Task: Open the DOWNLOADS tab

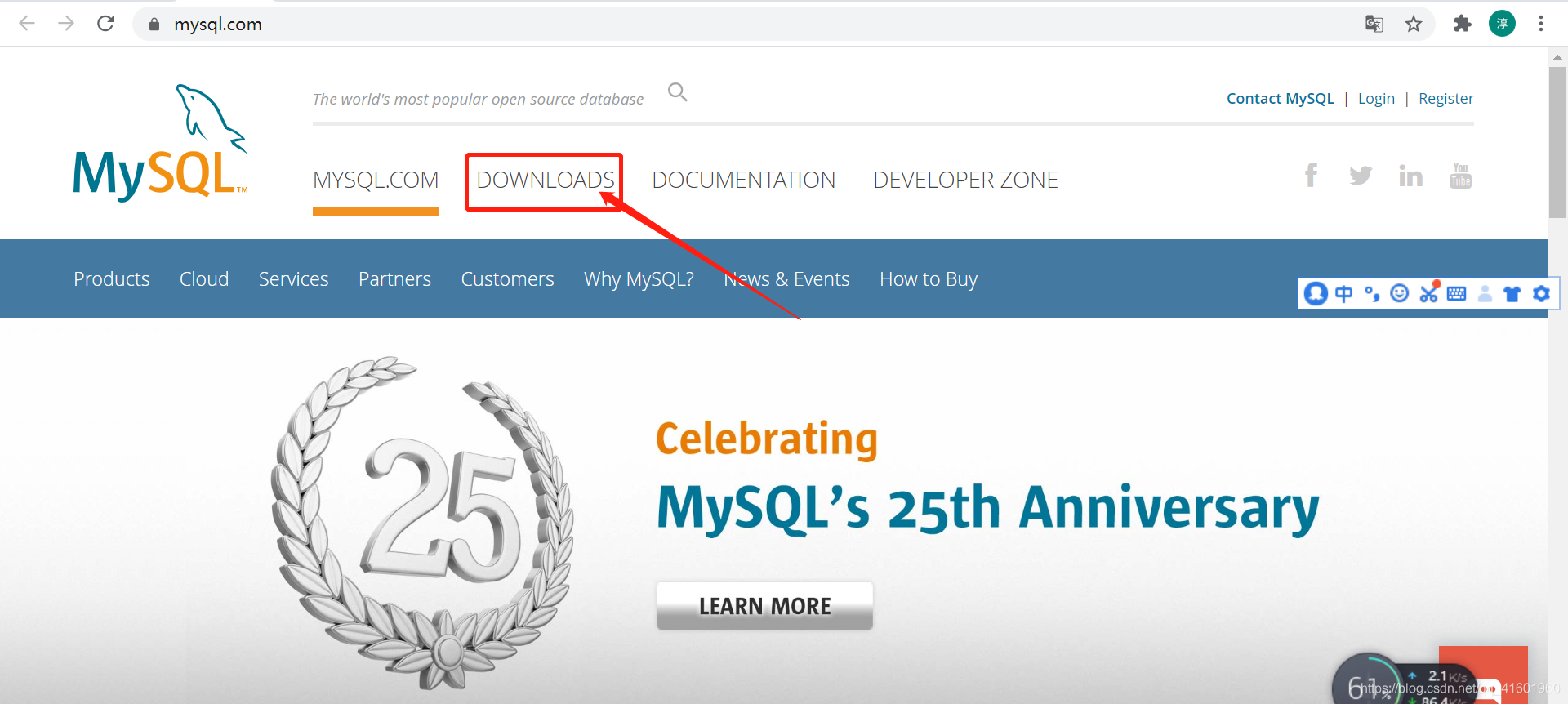Action: pos(546,180)
